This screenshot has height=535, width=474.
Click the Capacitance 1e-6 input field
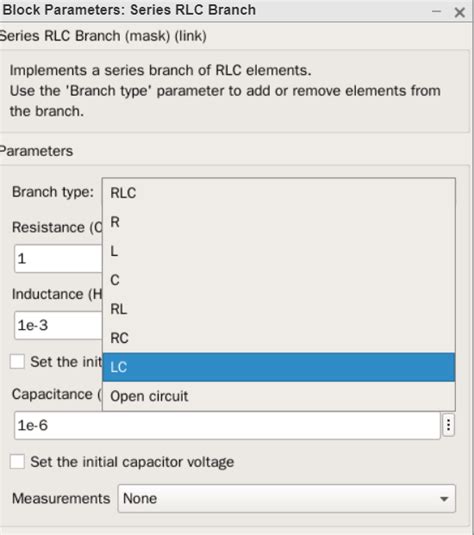227,425
